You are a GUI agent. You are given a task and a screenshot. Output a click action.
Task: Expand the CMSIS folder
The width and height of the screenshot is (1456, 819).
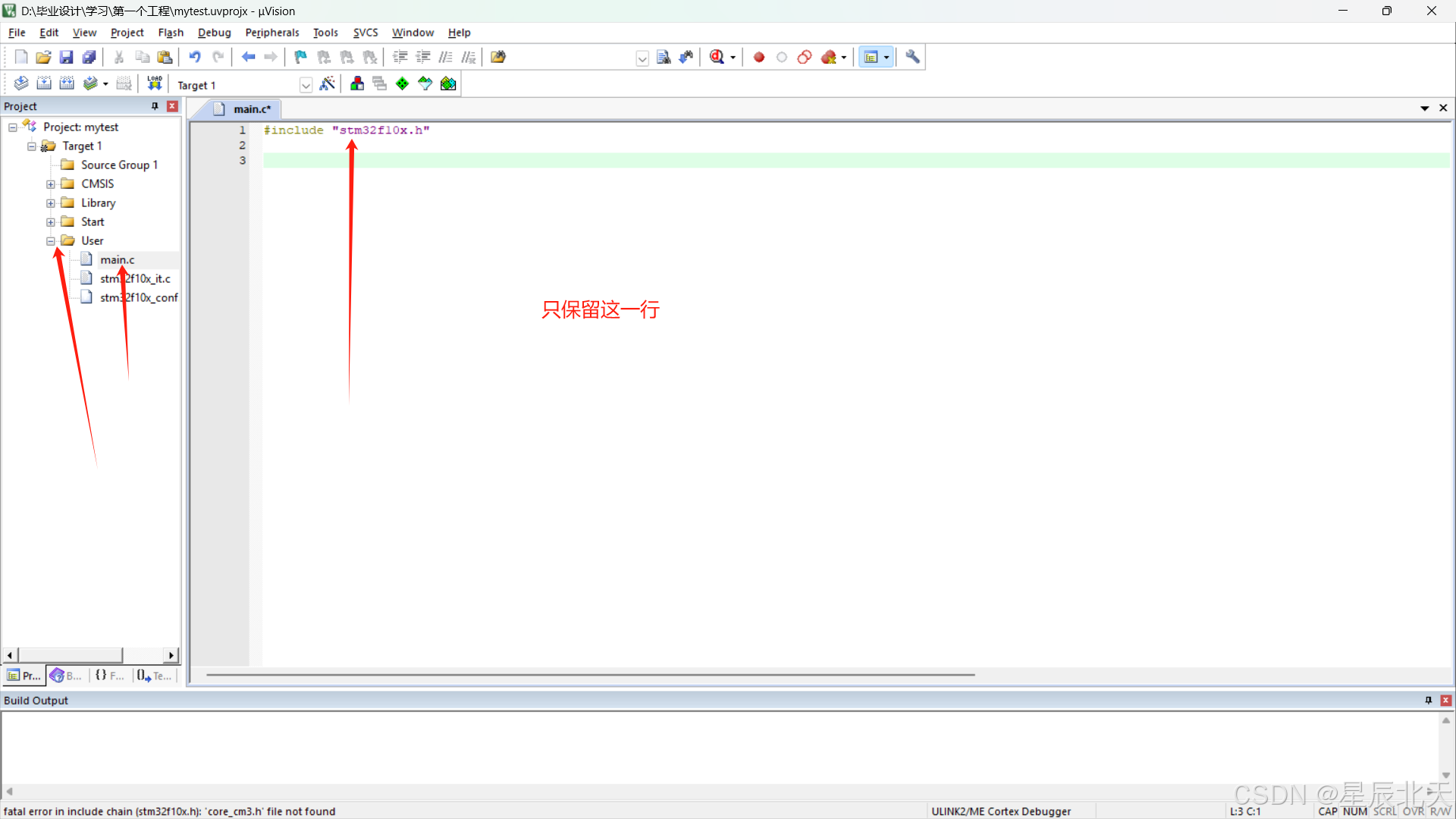(x=51, y=184)
